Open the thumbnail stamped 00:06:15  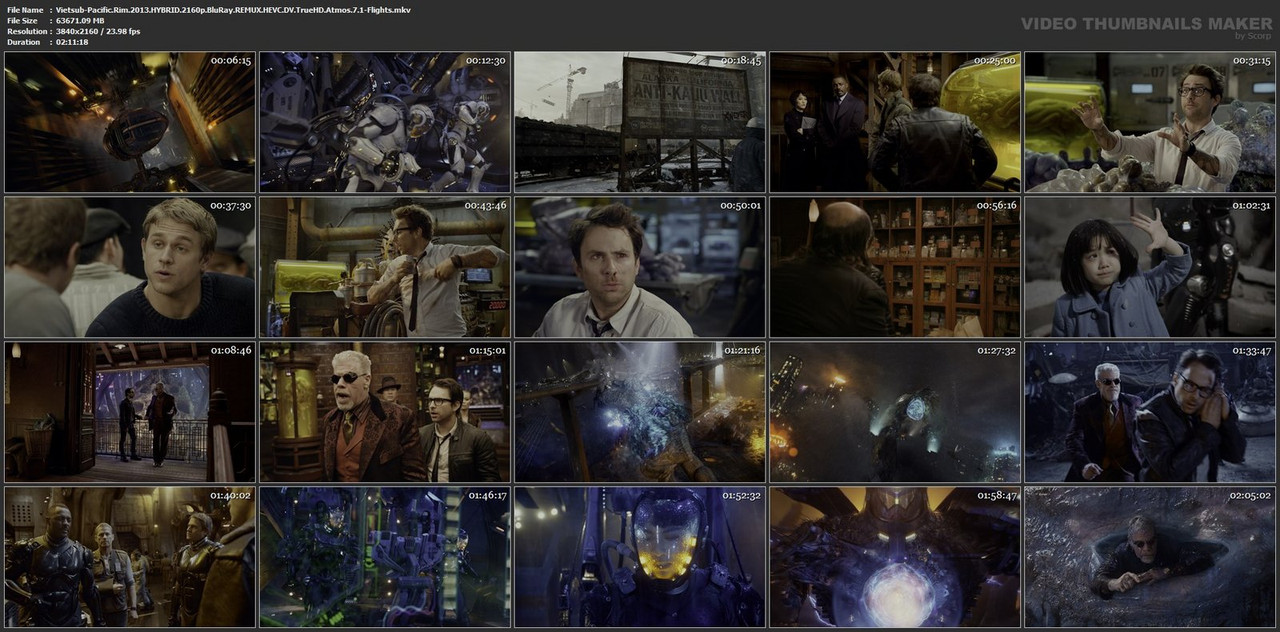(130, 122)
